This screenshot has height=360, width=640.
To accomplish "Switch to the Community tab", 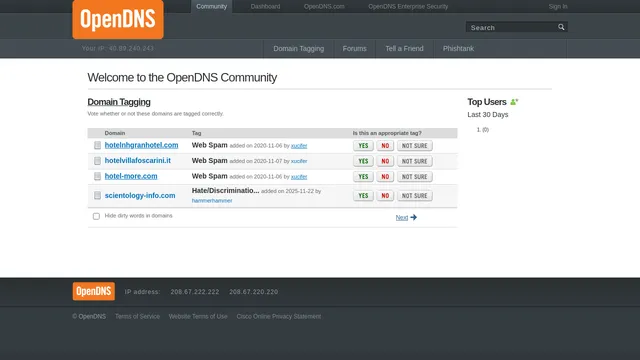I will tap(211, 7).
